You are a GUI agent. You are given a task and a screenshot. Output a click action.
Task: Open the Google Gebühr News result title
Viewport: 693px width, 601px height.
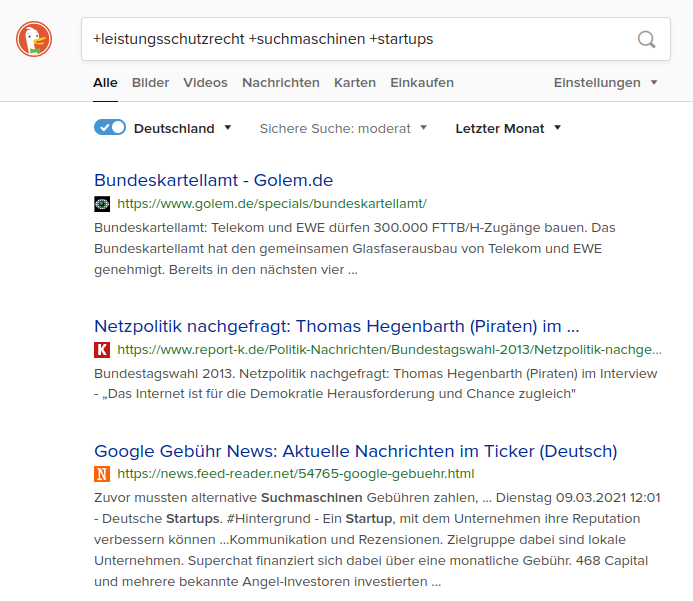356,451
